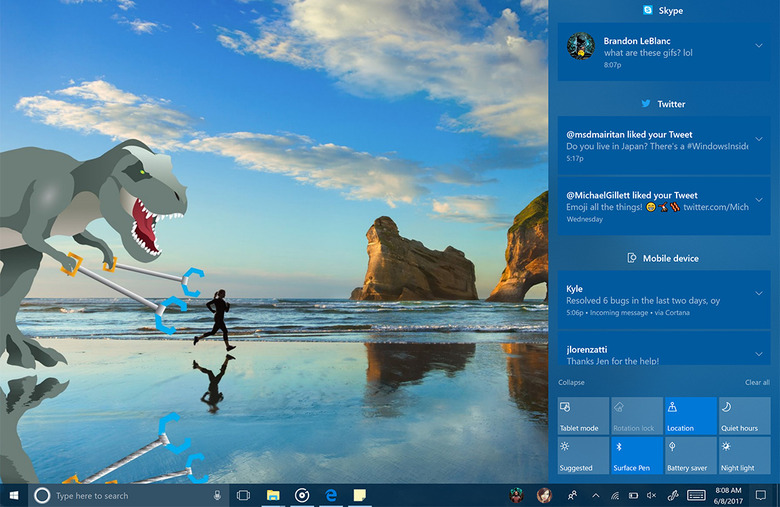Click the Groove Music taskbar icon
This screenshot has width=780, height=507.
301,495
